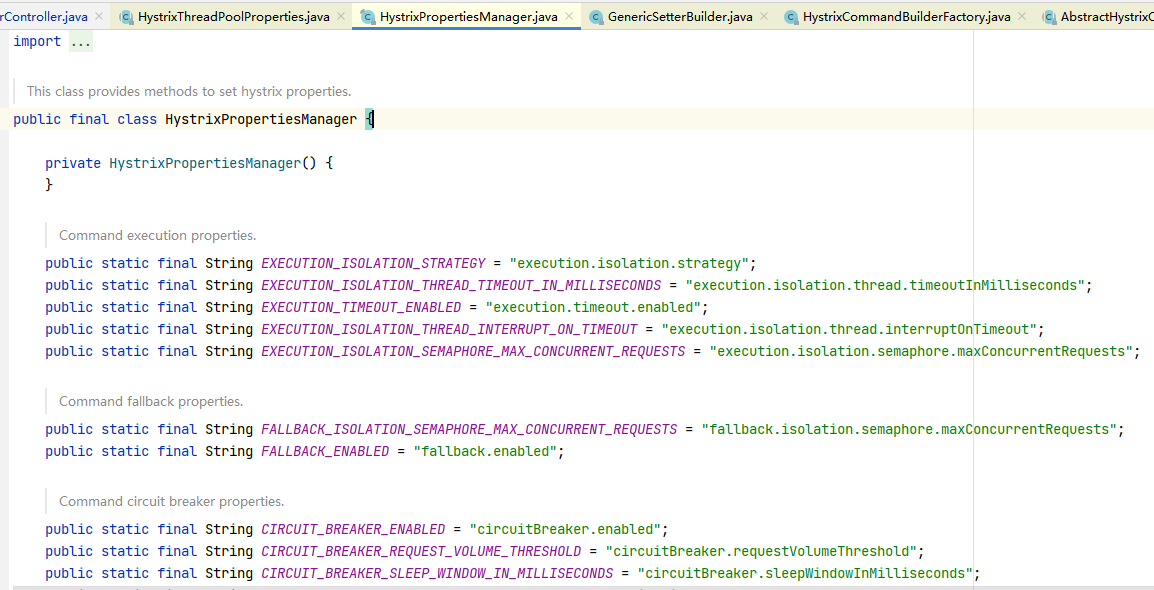The height and width of the screenshot is (590, 1154).
Task: Close the Controller.java tab
Action: tap(99, 16)
